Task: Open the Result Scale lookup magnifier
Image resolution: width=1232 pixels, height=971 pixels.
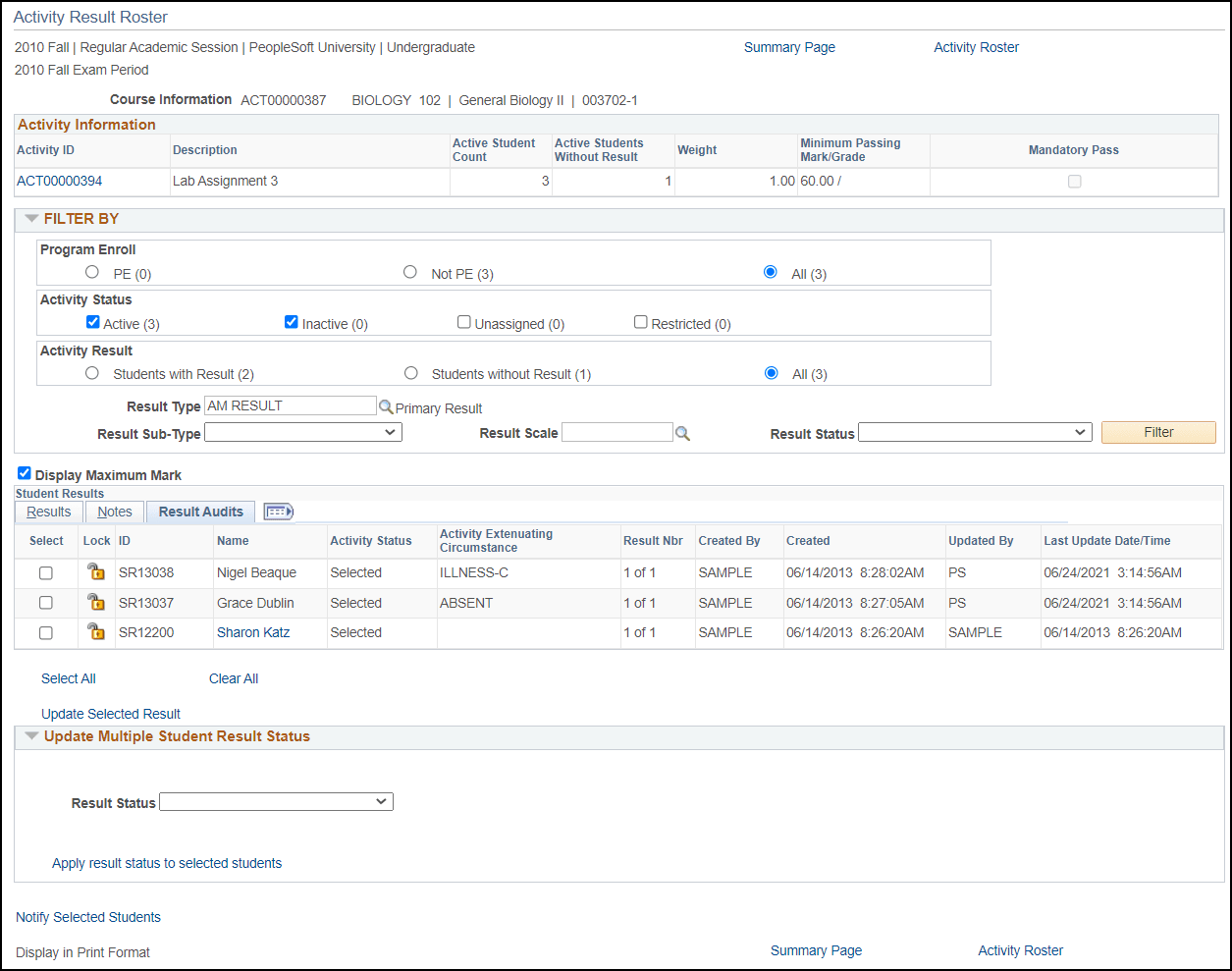Action: [682, 433]
